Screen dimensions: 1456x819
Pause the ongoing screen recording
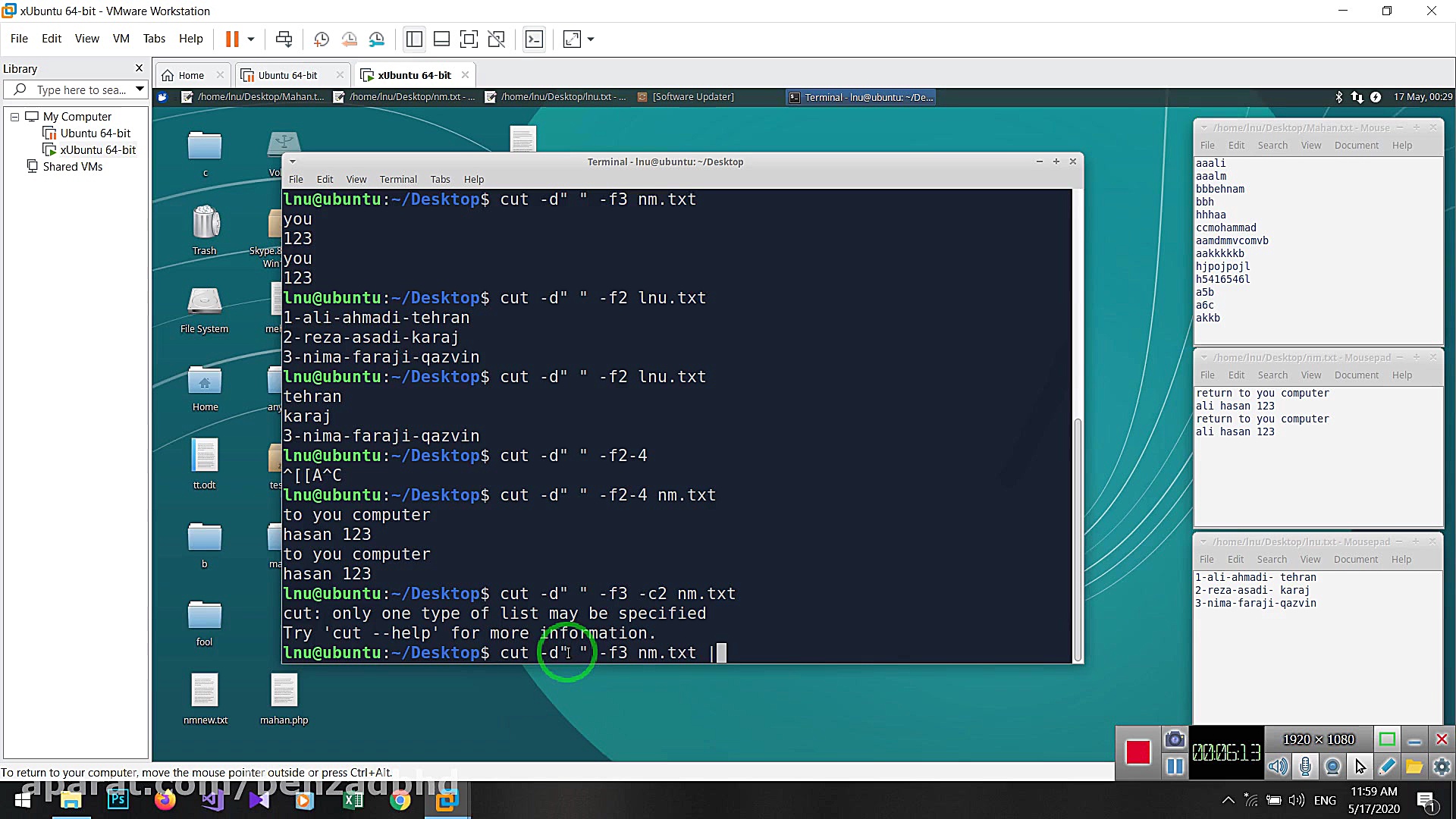[1175, 767]
